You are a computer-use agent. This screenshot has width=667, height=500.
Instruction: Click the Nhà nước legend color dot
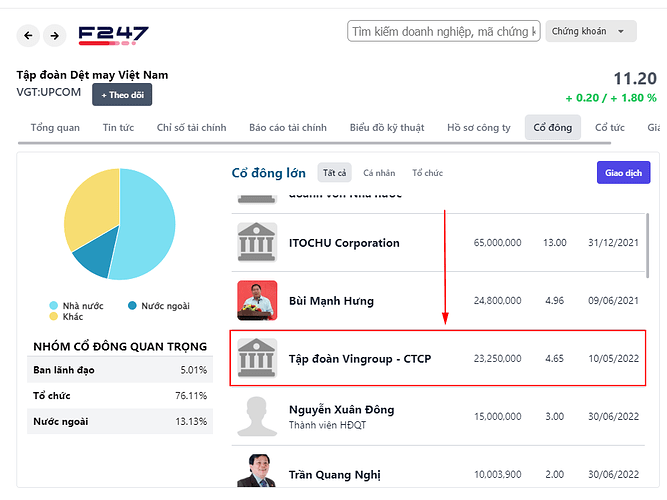click(x=54, y=306)
